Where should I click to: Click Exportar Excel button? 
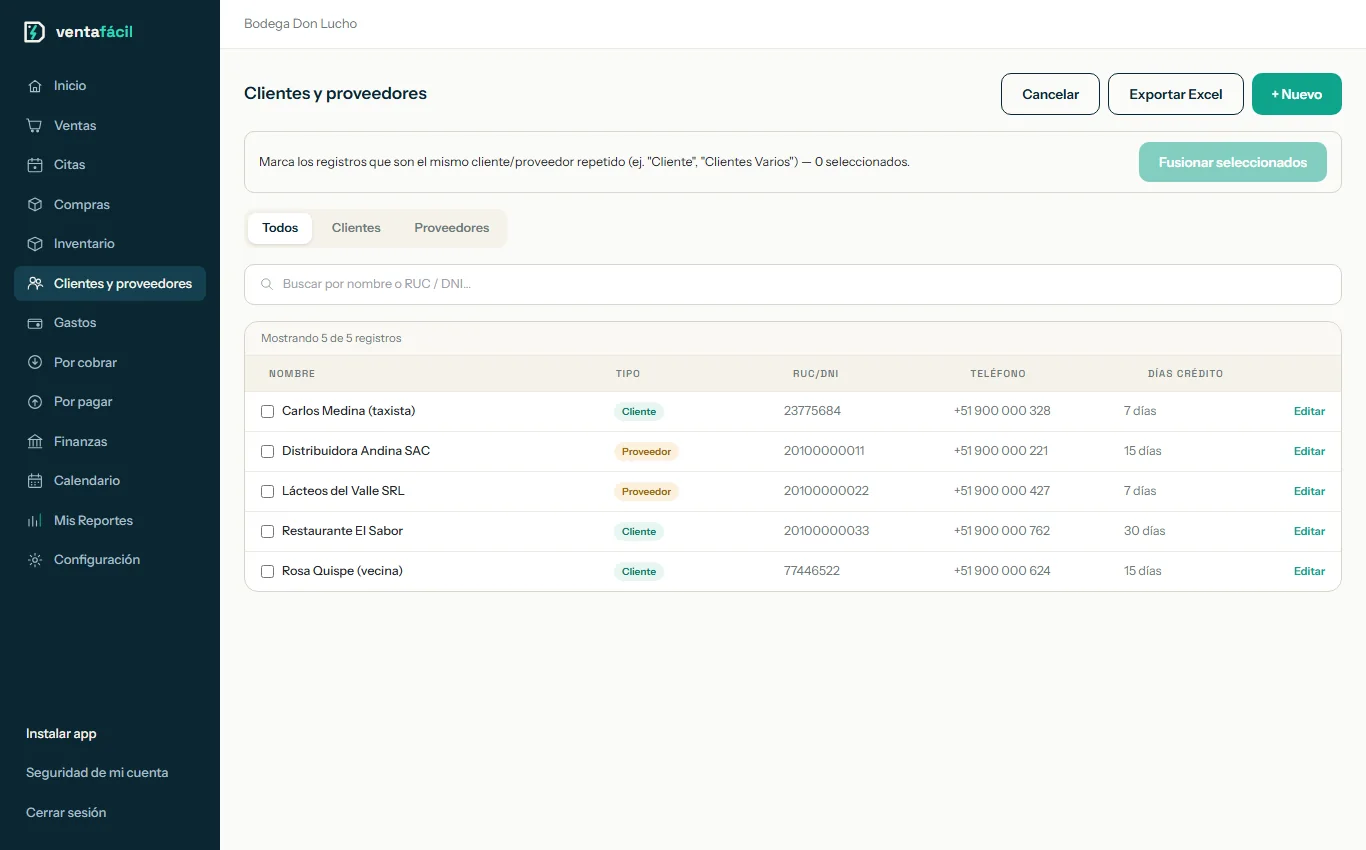tap(1176, 94)
